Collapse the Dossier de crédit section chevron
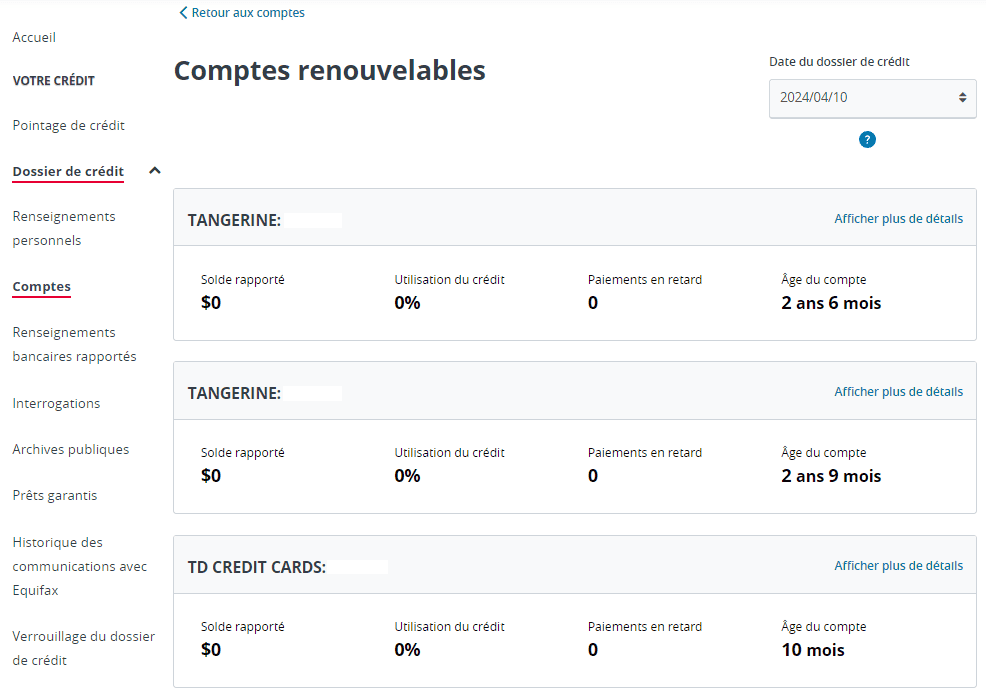986x688 pixels. pos(154,171)
